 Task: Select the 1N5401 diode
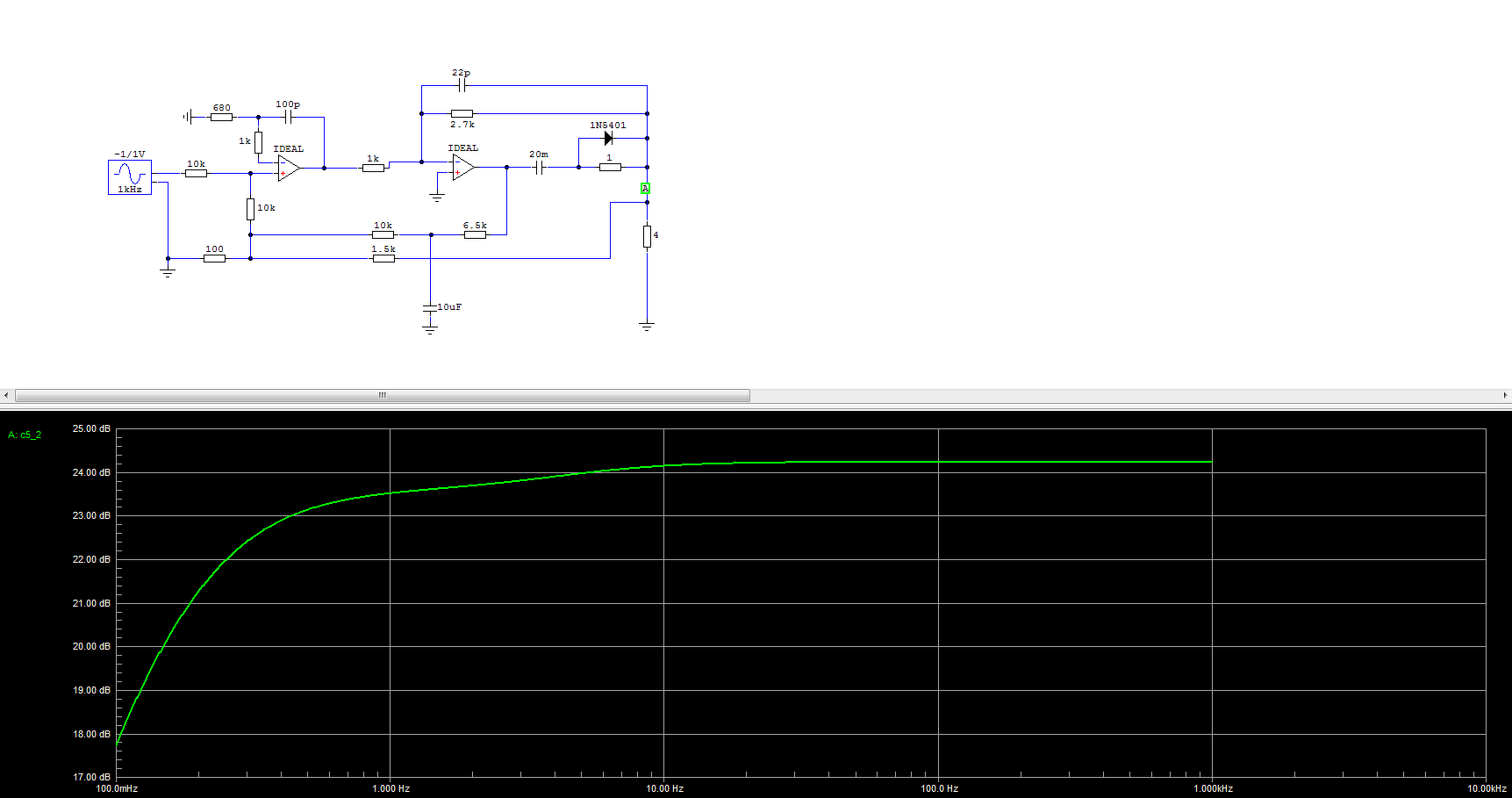(608, 138)
